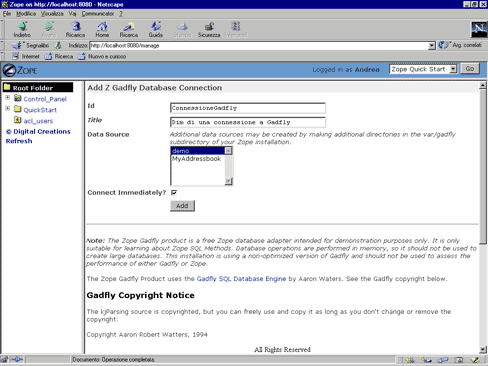Open the Communicator menu
Image resolution: width=488 pixels, height=366 pixels.
click(98, 14)
